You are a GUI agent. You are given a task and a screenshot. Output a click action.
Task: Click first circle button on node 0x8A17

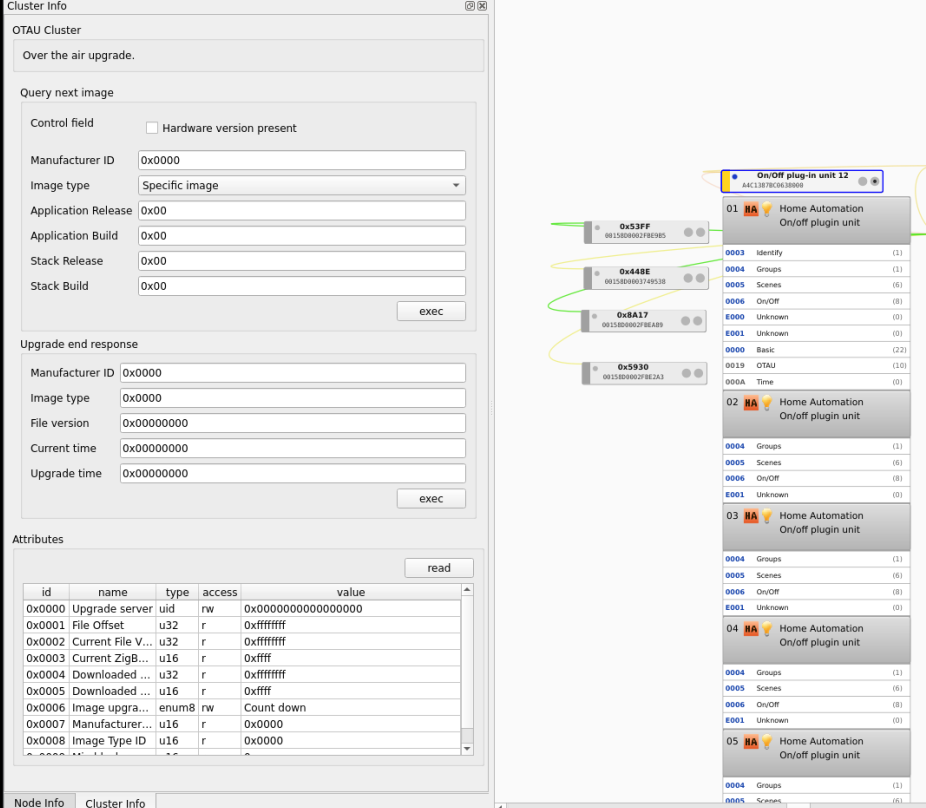pos(686,321)
